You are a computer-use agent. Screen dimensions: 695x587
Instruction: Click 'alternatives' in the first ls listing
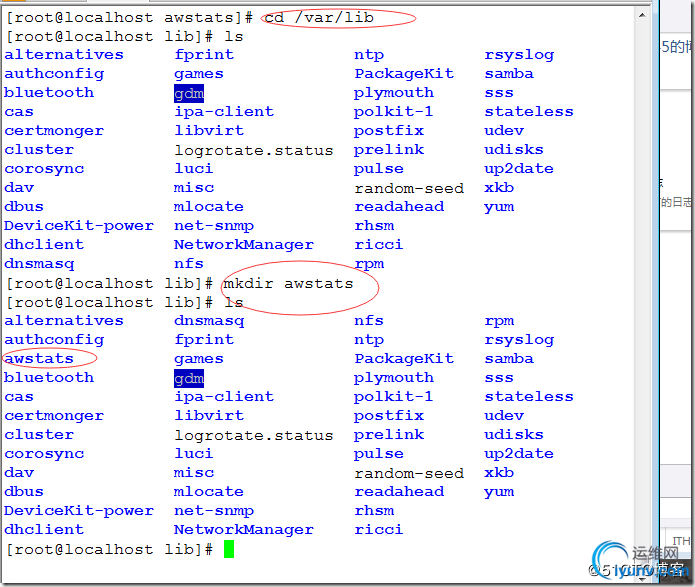pyautogui.click(x=64, y=55)
